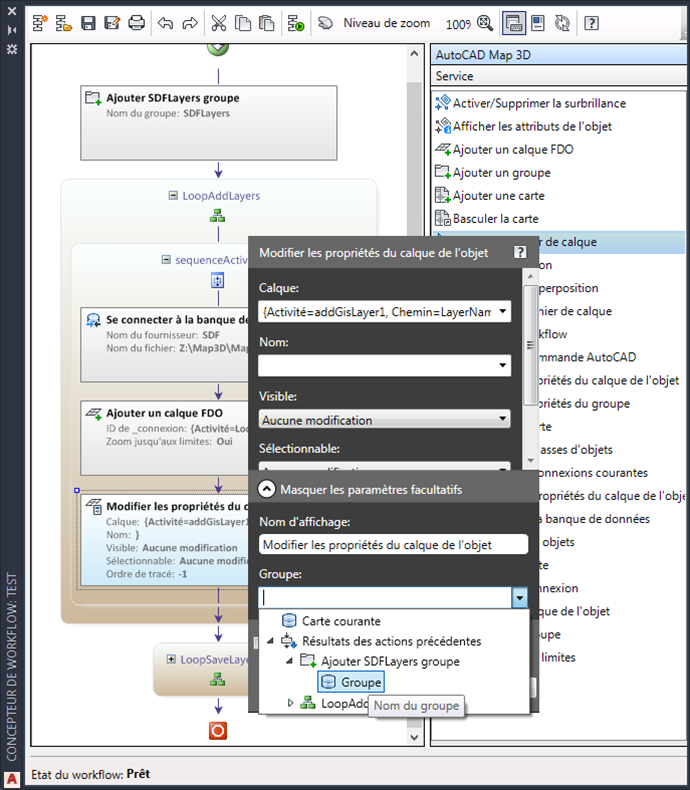Click the LoopSaveLayers loop icon
The width and height of the screenshot is (690, 790).
pyautogui.click(x=218, y=680)
